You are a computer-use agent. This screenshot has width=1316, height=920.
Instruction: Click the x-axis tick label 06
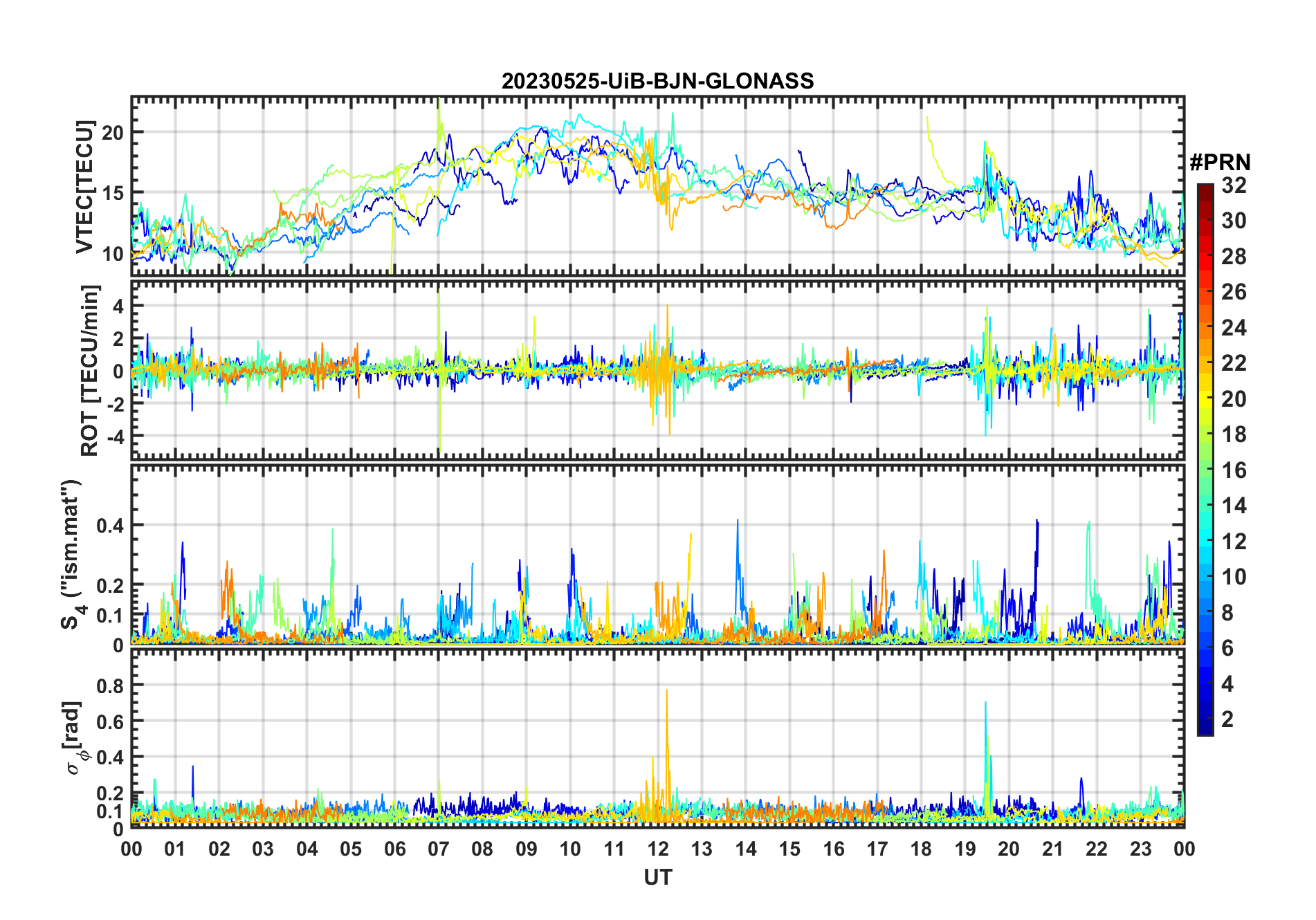coord(394,849)
